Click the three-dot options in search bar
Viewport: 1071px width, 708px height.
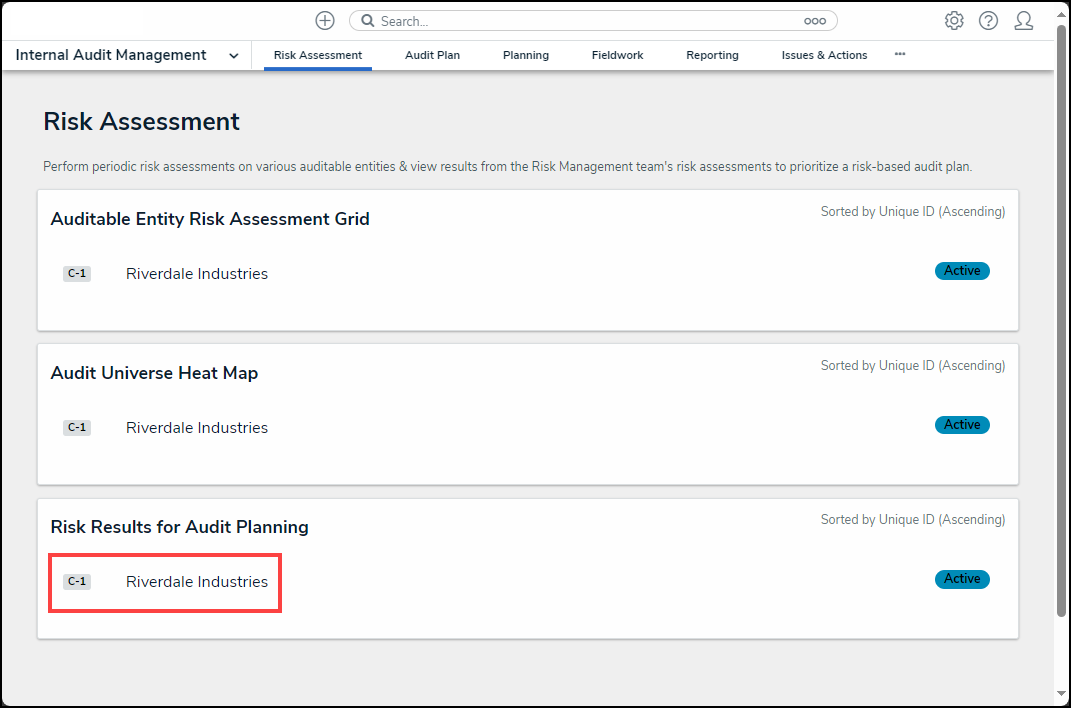[815, 21]
